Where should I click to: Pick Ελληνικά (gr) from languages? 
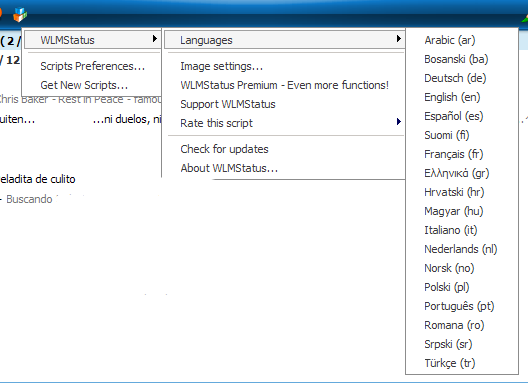click(462, 173)
